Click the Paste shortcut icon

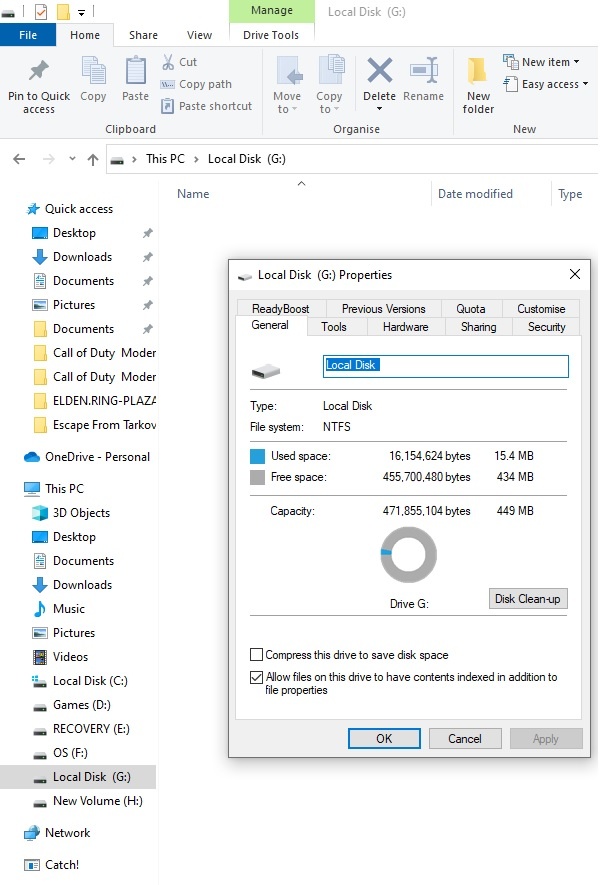[x=168, y=106]
